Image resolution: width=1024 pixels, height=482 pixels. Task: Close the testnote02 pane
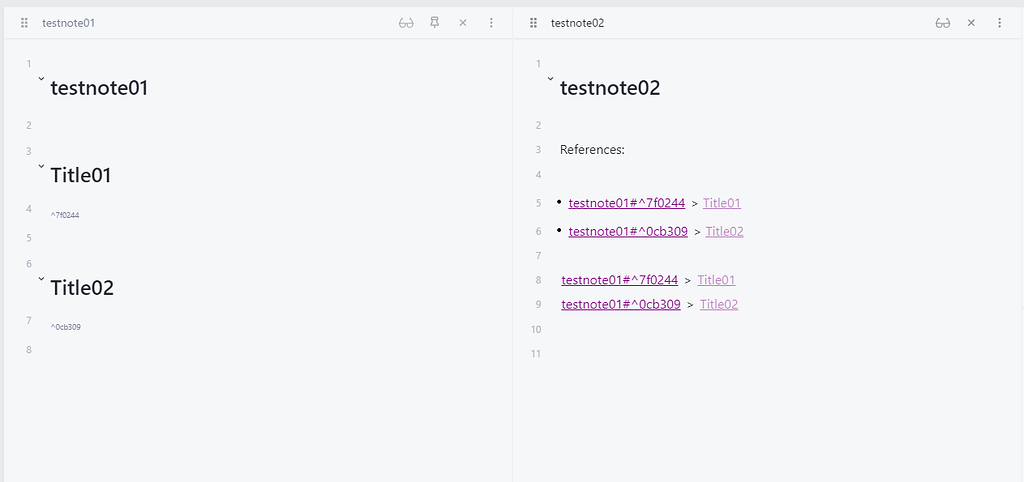pos(971,23)
